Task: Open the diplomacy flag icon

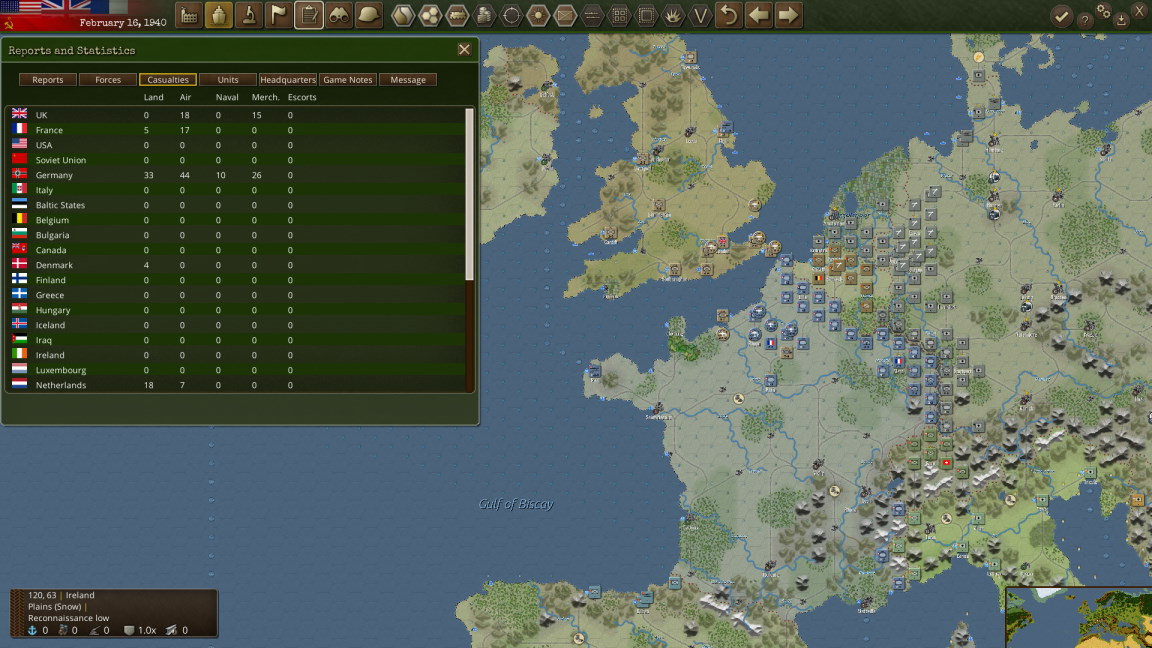Action: pyautogui.click(x=279, y=15)
